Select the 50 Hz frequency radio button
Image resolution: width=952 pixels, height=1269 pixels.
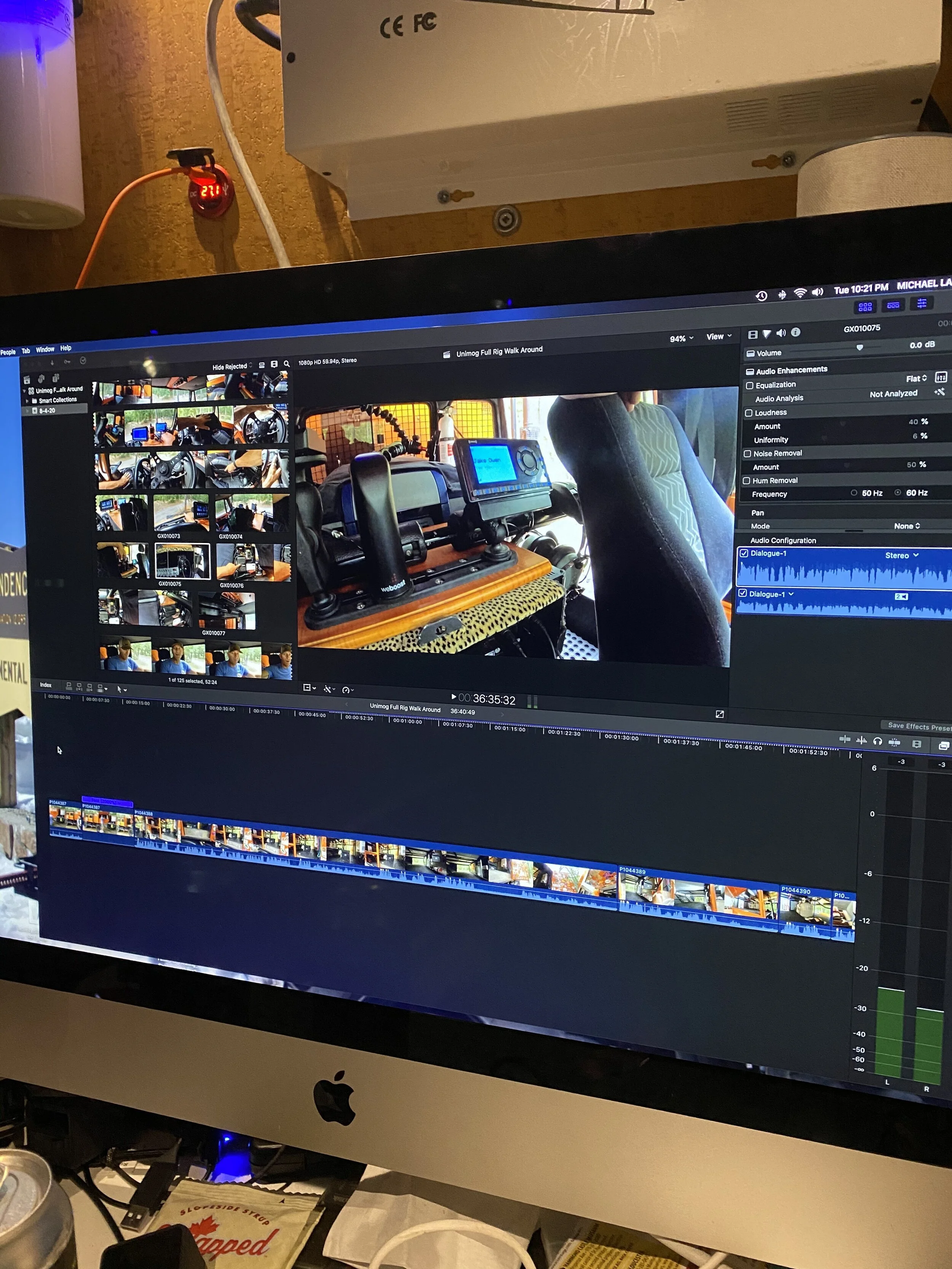(x=854, y=493)
